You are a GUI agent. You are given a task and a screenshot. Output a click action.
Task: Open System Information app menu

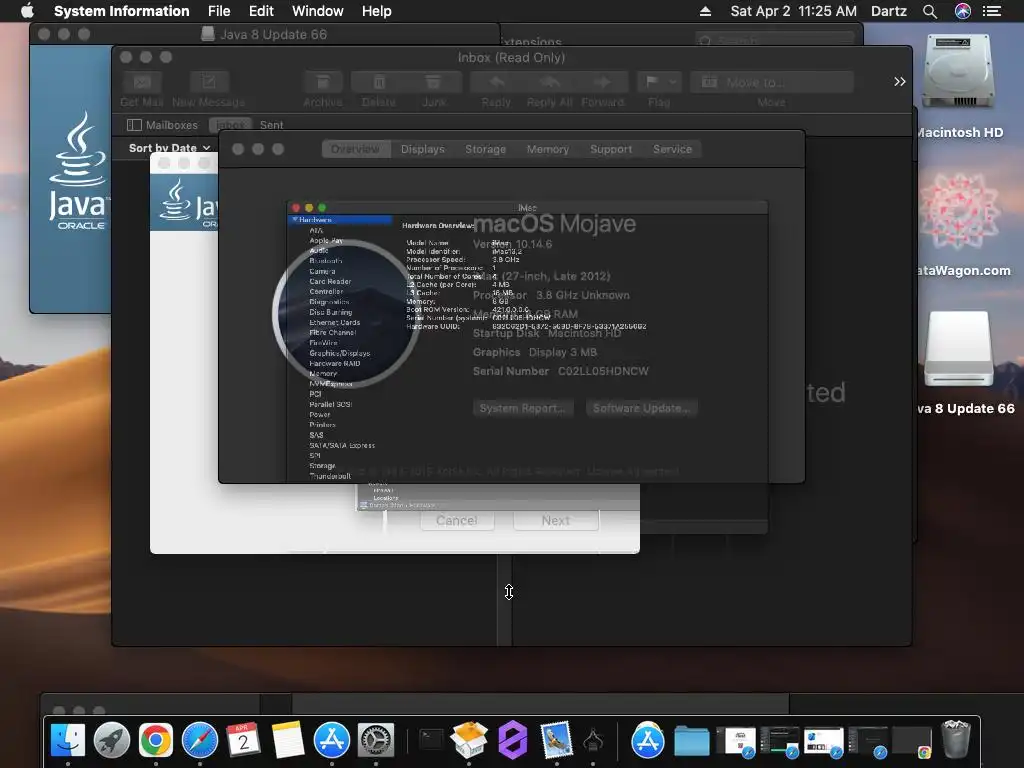pyautogui.click(x=121, y=11)
